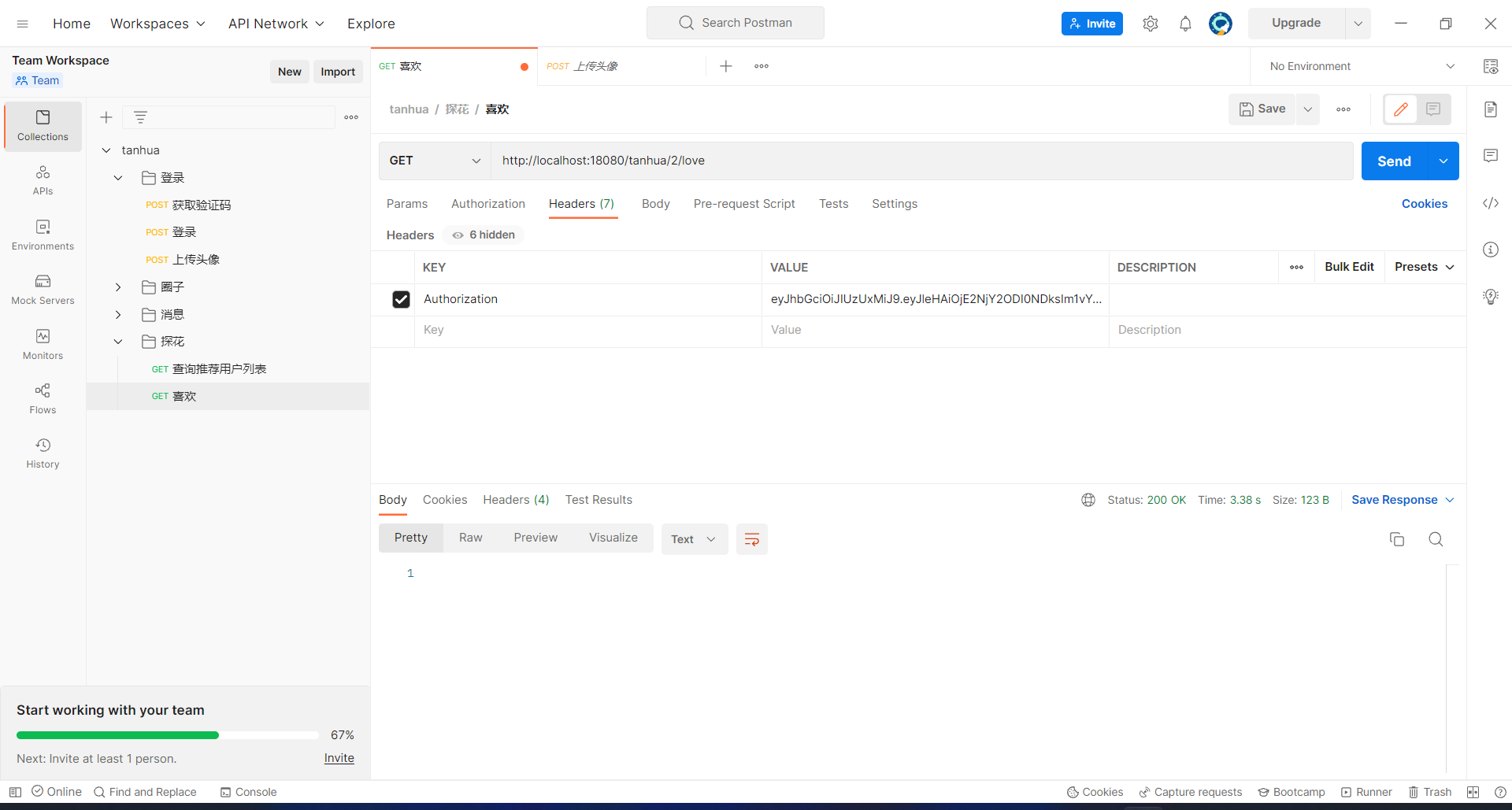Viewport: 1512px width, 810px height.
Task: Open the Trash in status bar
Action: click(1430, 792)
